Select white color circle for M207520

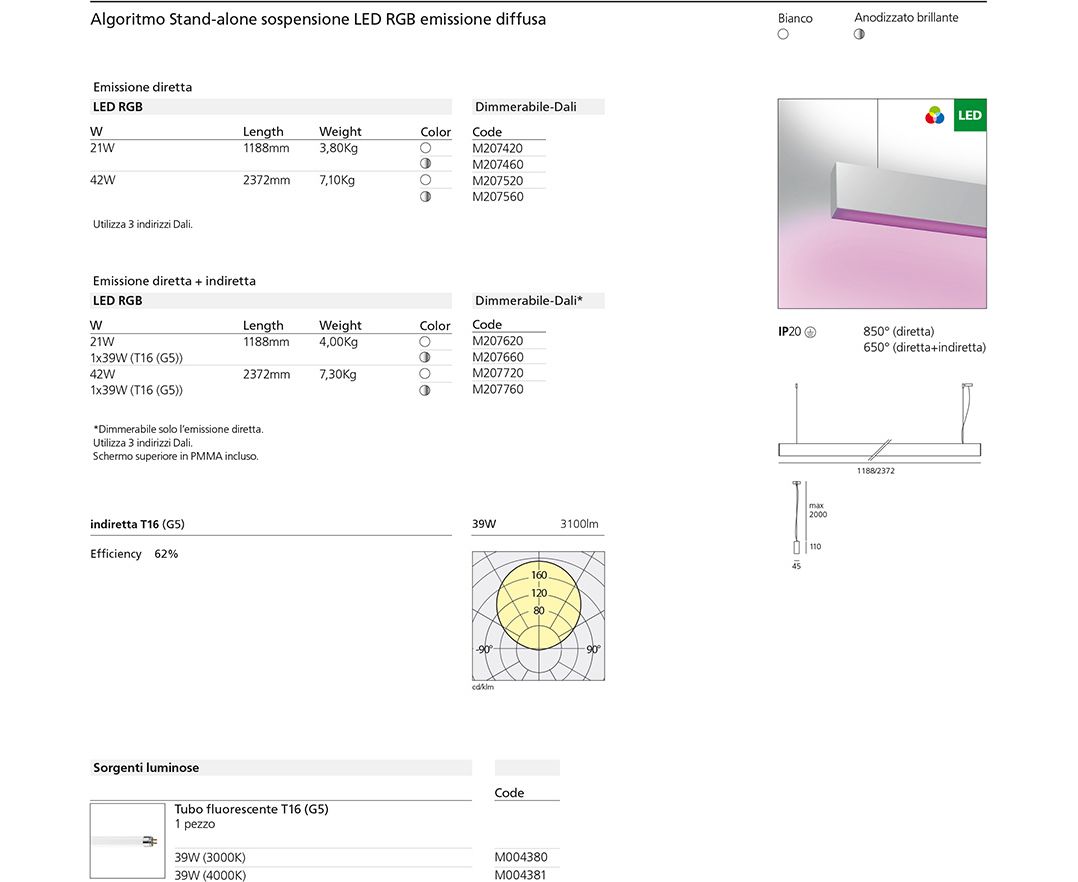coord(425,180)
